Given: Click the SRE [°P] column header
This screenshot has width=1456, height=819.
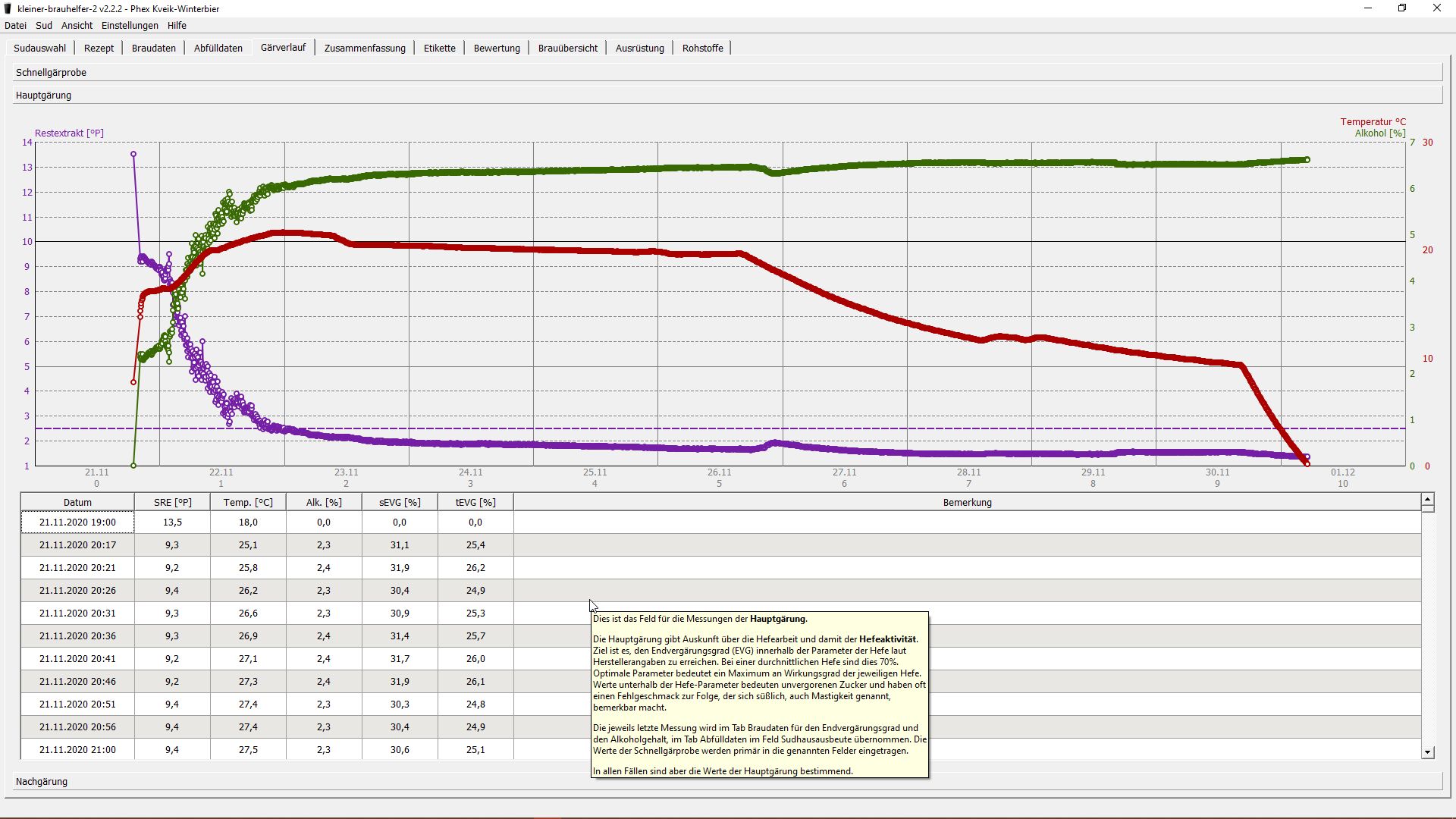Looking at the screenshot, I should pos(172,502).
